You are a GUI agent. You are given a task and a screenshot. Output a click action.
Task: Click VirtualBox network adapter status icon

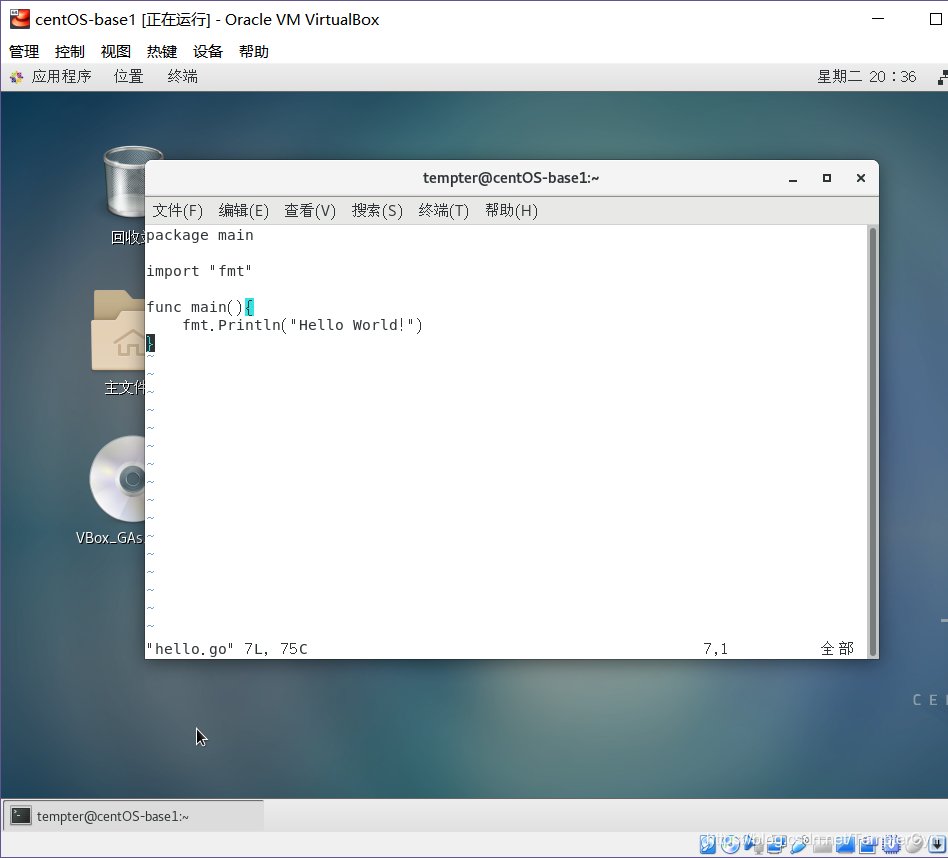776,843
